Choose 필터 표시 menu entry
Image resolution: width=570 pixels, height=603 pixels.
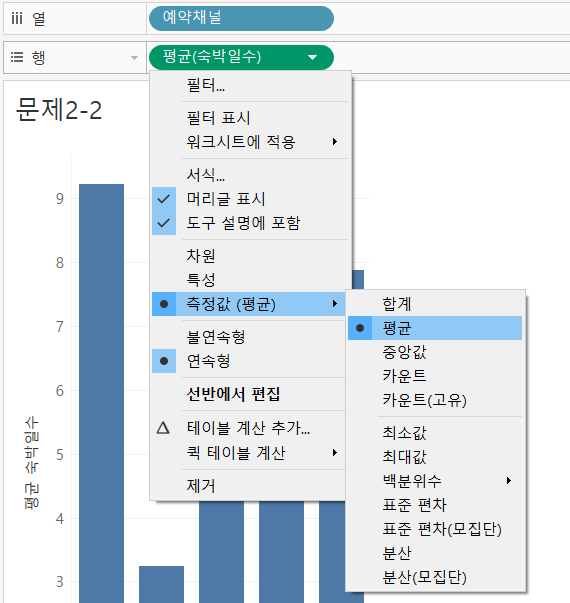click(x=250, y=118)
